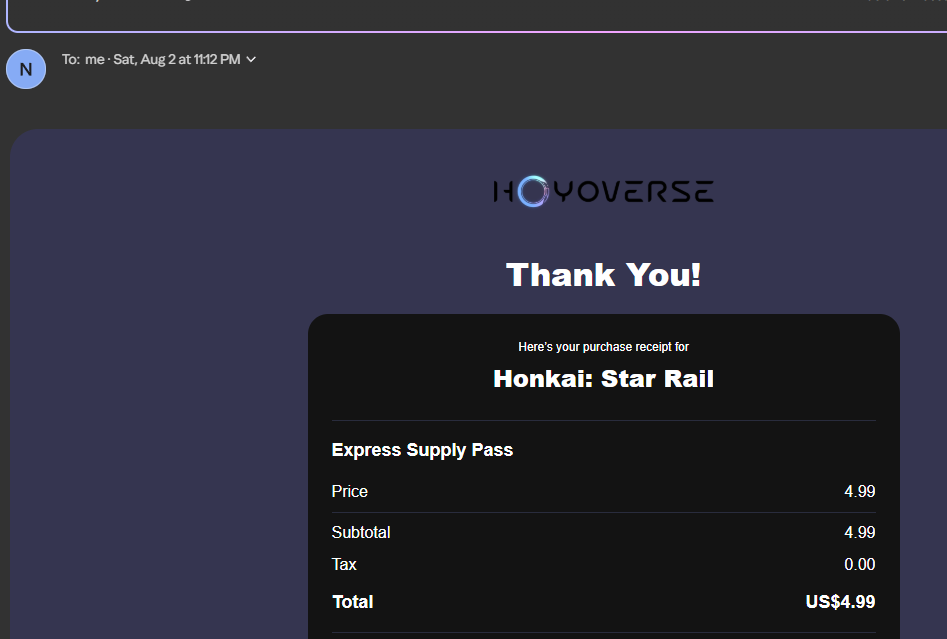Image resolution: width=947 pixels, height=639 pixels.
Task: Click 'Here's your purchase receipt for' text
Action: 603,347
